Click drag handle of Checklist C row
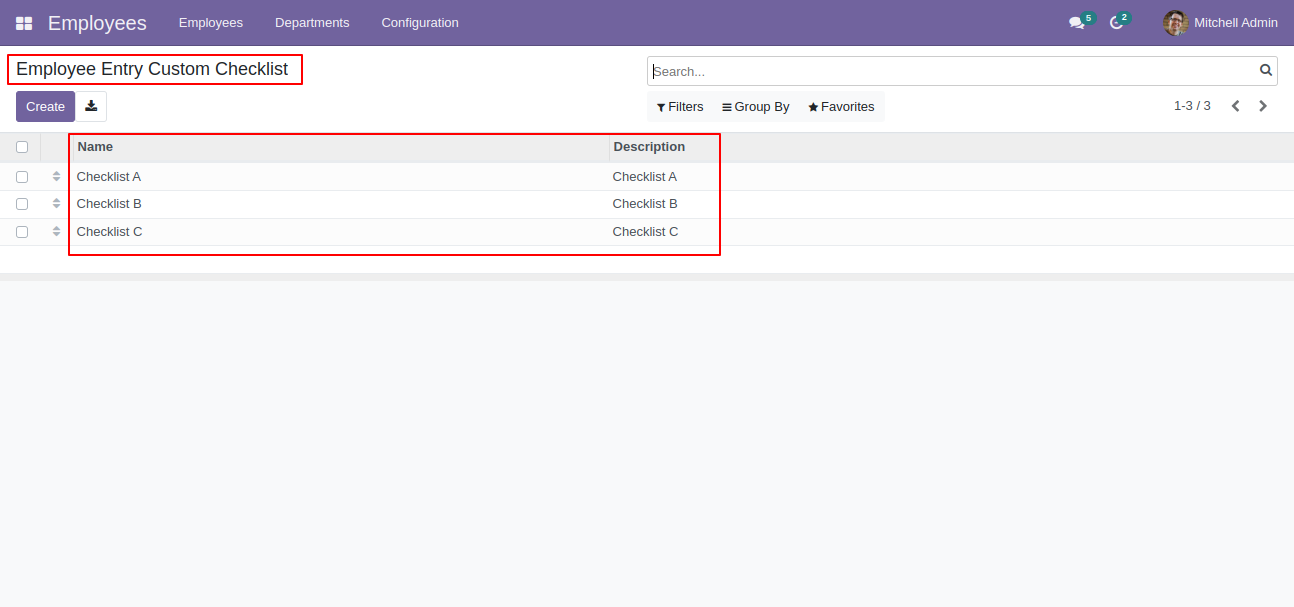 click(x=56, y=232)
